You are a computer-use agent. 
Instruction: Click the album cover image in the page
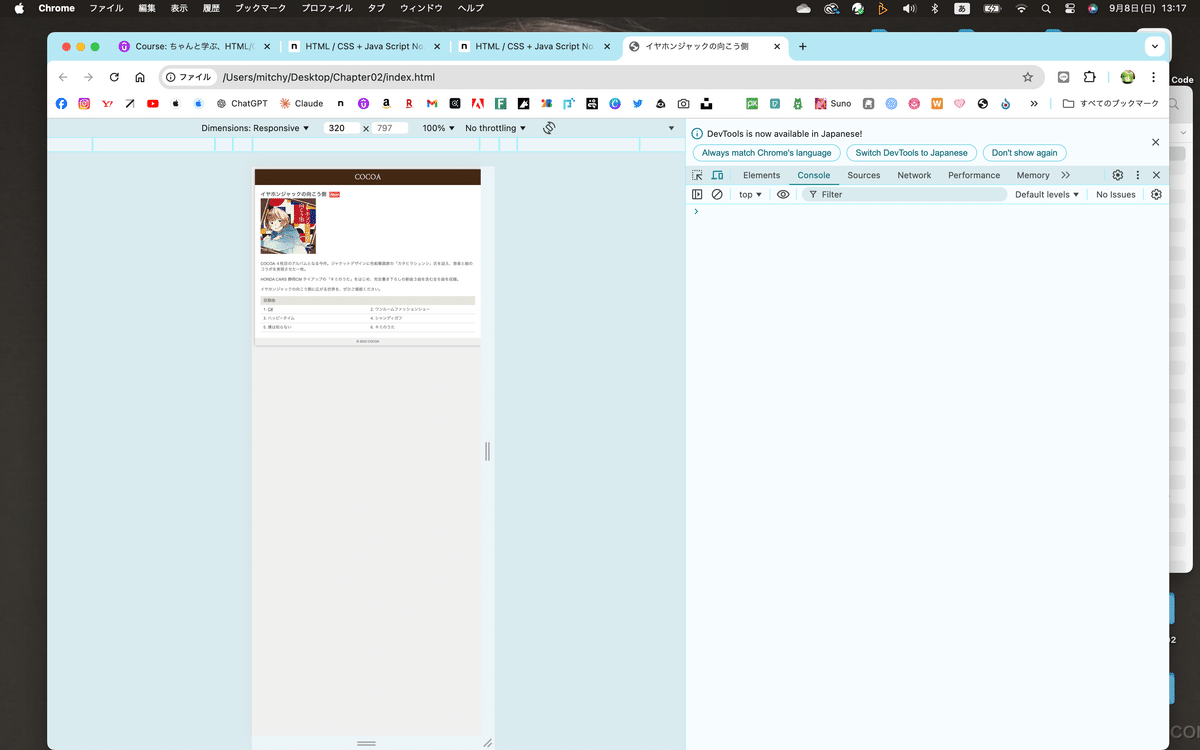pos(288,226)
